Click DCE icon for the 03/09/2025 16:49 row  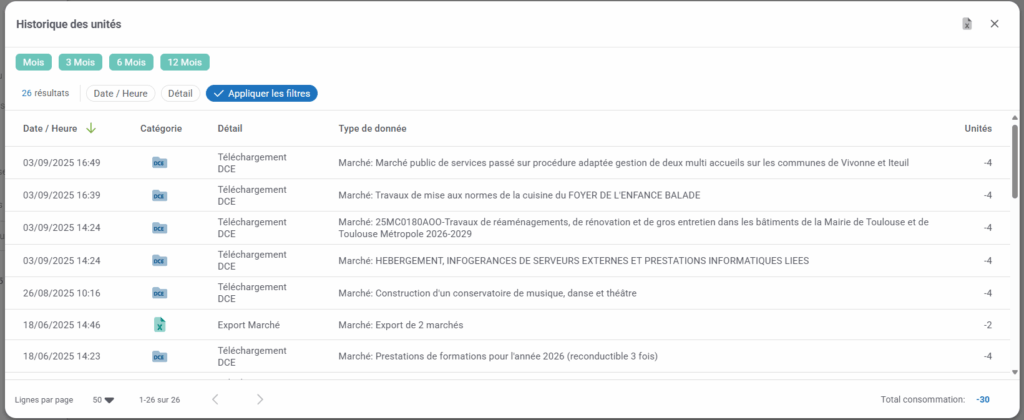click(x=159, y=163)
